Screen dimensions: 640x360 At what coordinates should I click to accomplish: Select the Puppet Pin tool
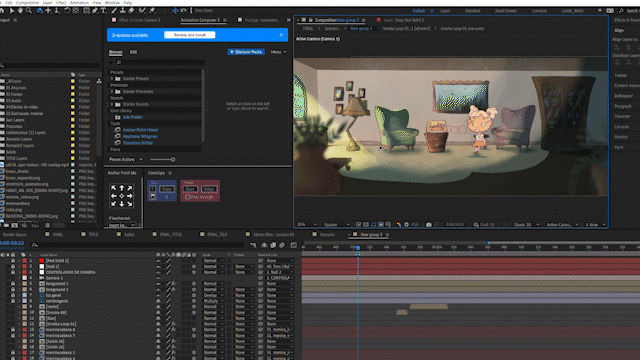tap(152, 11)
